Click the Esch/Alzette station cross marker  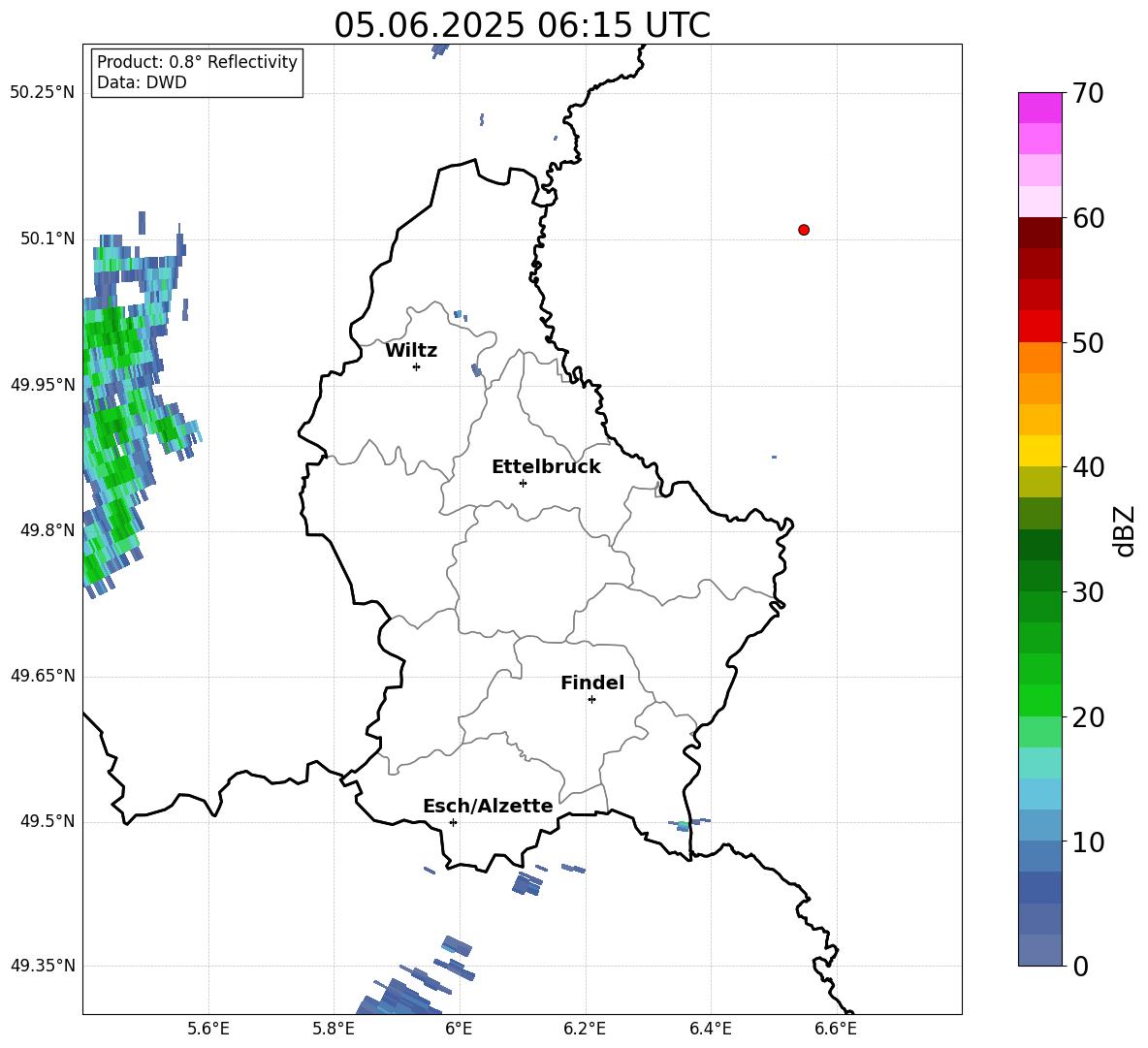coord(453,822)
